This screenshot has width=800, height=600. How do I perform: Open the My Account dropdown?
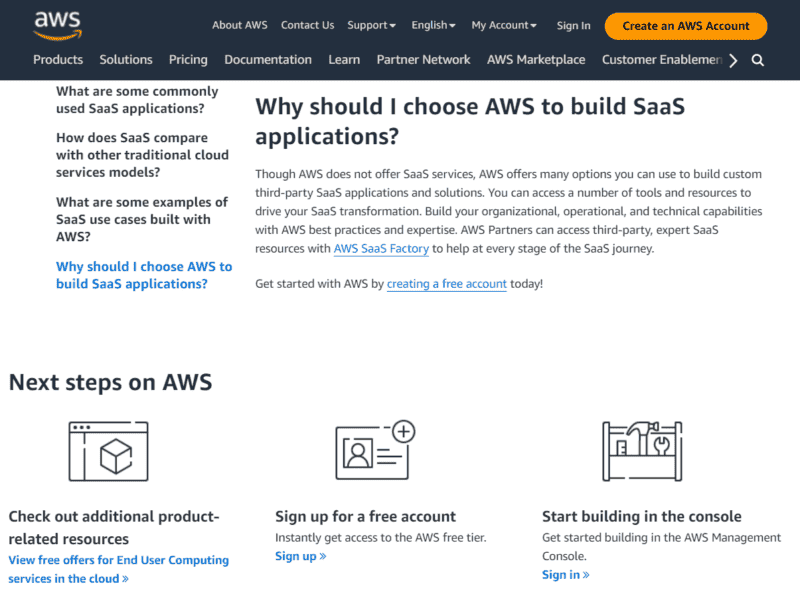point(502,25)
